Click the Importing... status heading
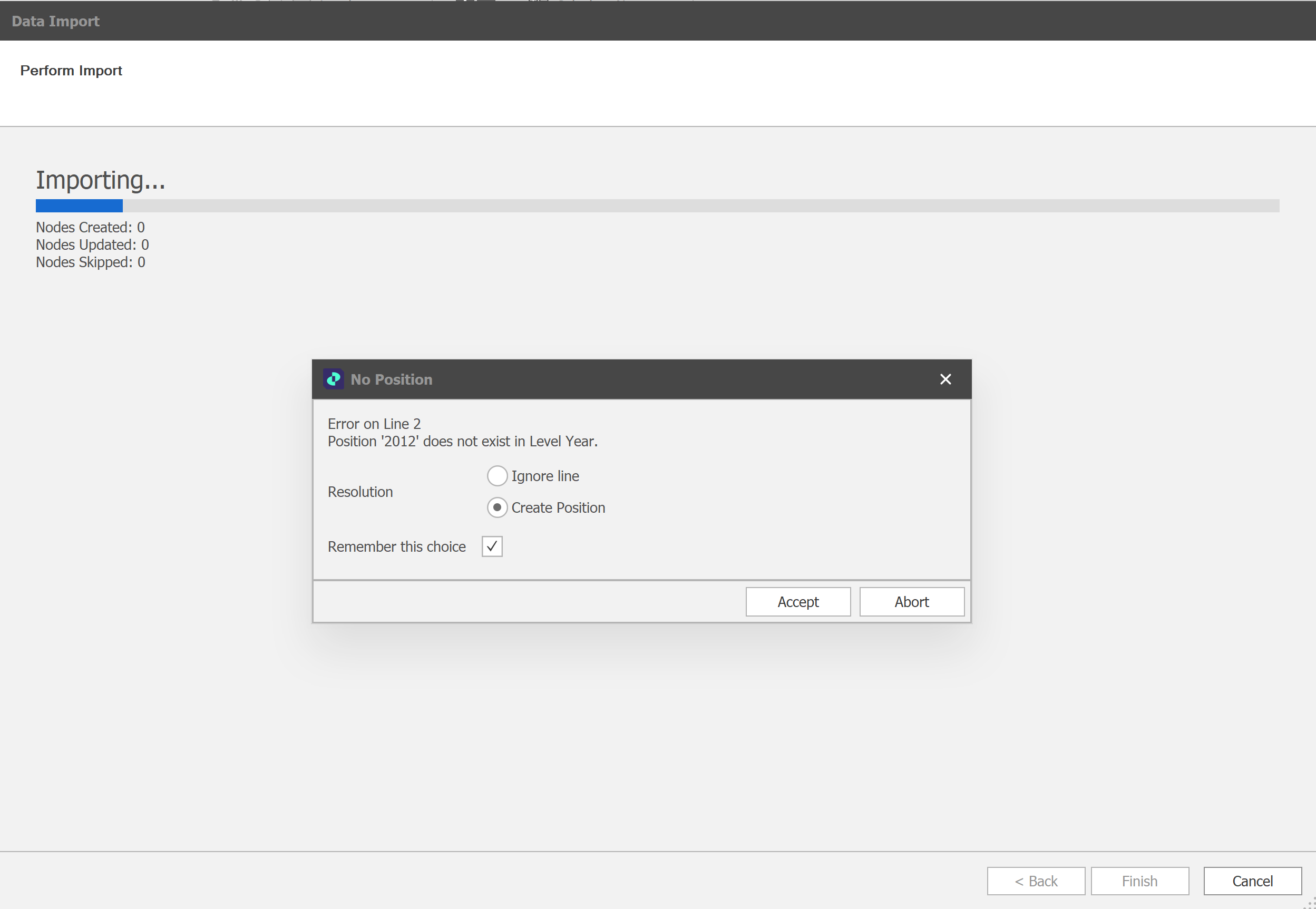 click(100, 180)
